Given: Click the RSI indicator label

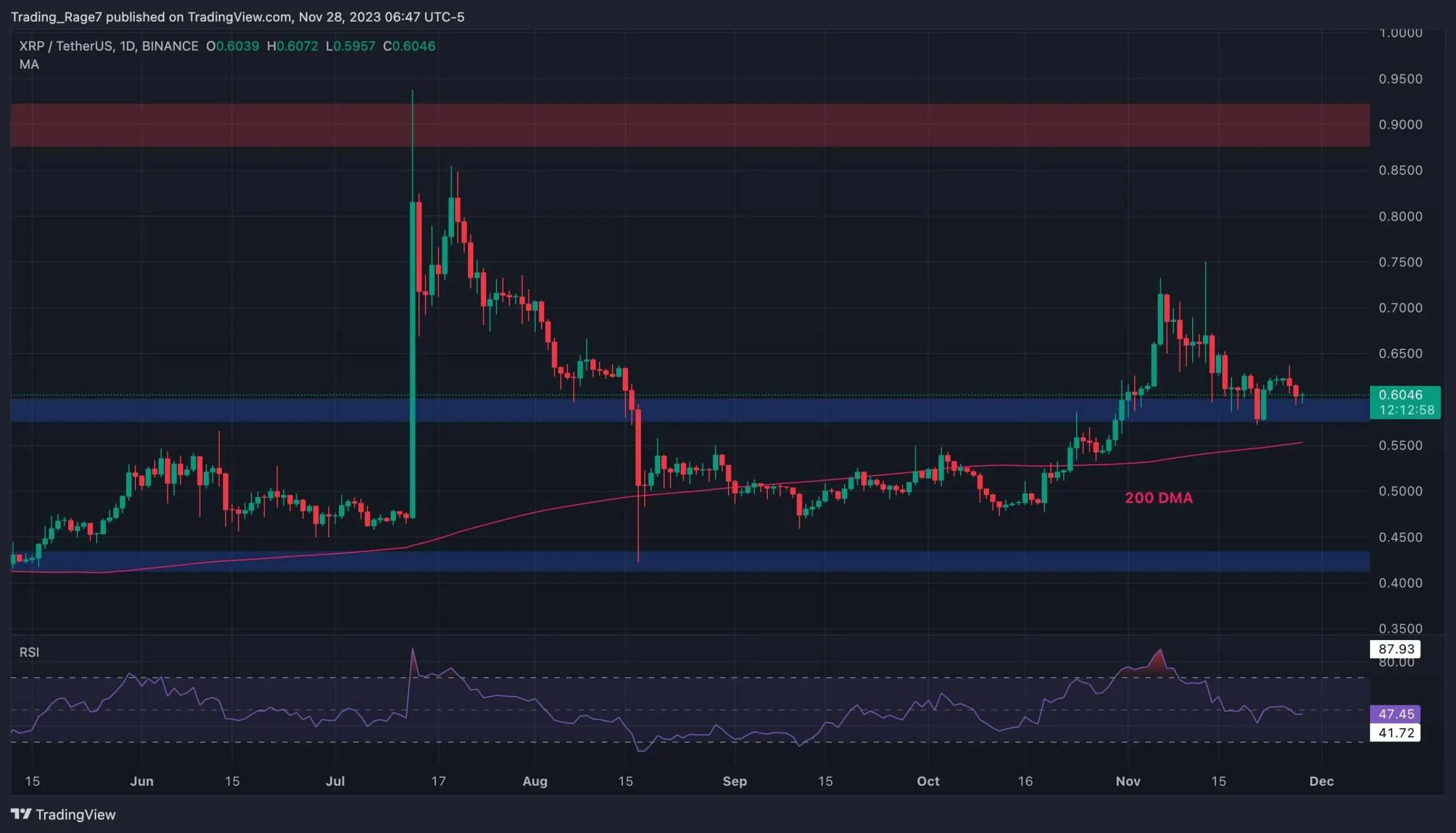Looking at the screenshot, I should click(30, 651).
